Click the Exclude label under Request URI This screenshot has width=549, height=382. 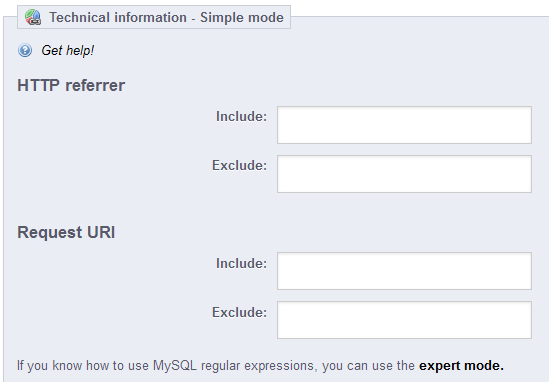tap(239, 313)
